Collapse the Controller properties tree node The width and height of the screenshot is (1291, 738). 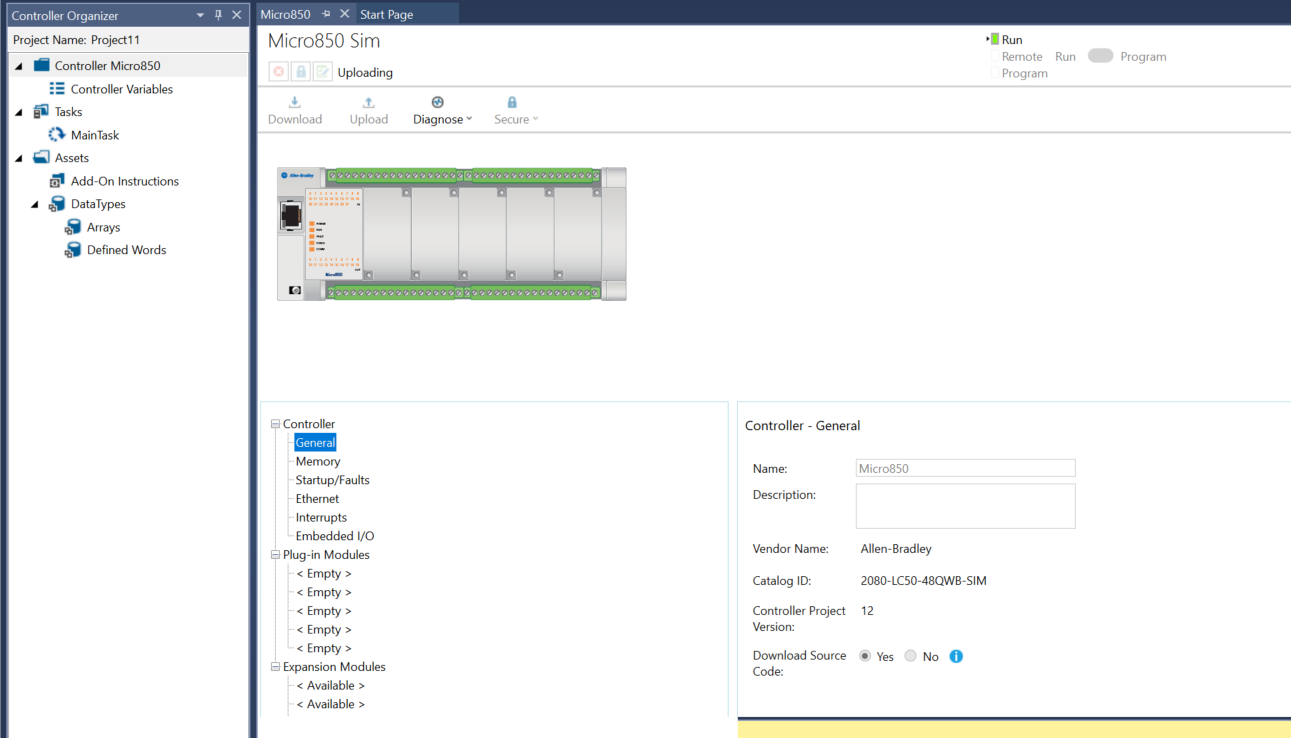coord(275,424)
